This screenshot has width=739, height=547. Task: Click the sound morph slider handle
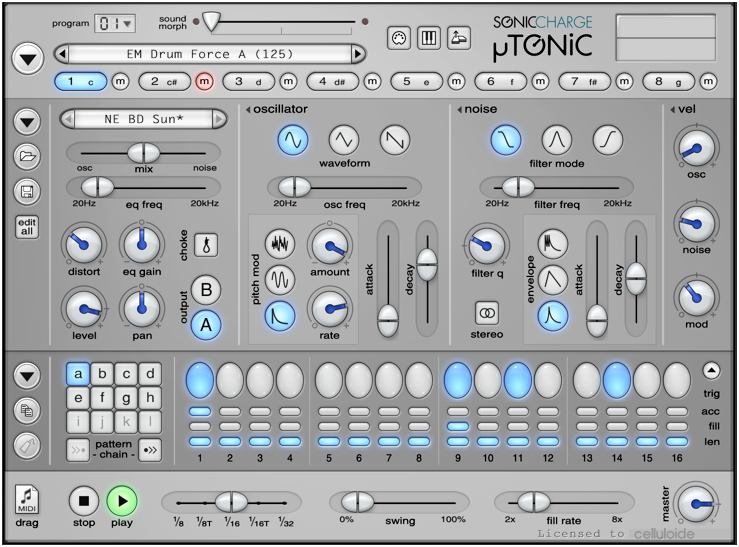[x=211, y=22]
